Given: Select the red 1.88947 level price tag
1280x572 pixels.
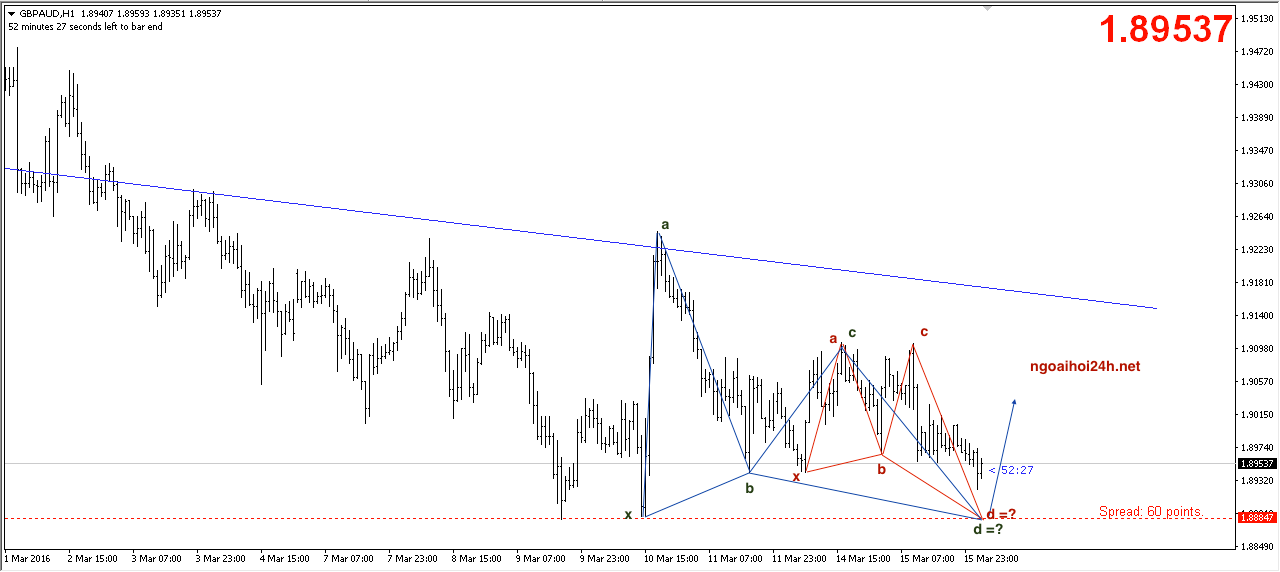Looking at the screenshot, I should [1256, 517].
